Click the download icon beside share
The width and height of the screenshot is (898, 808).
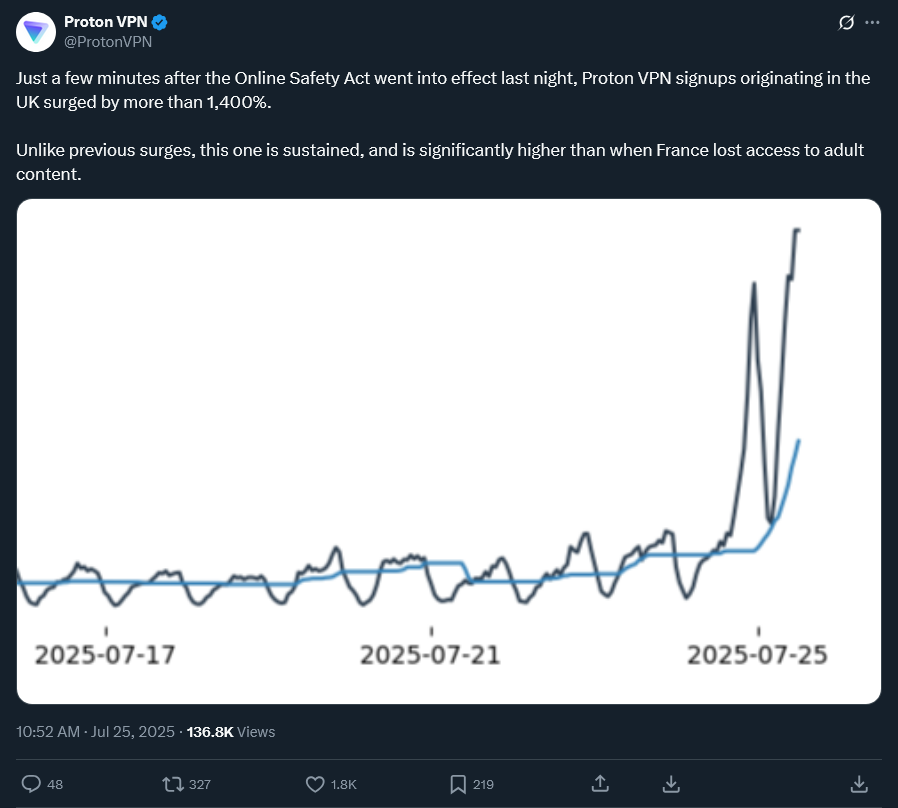(671, 784)
